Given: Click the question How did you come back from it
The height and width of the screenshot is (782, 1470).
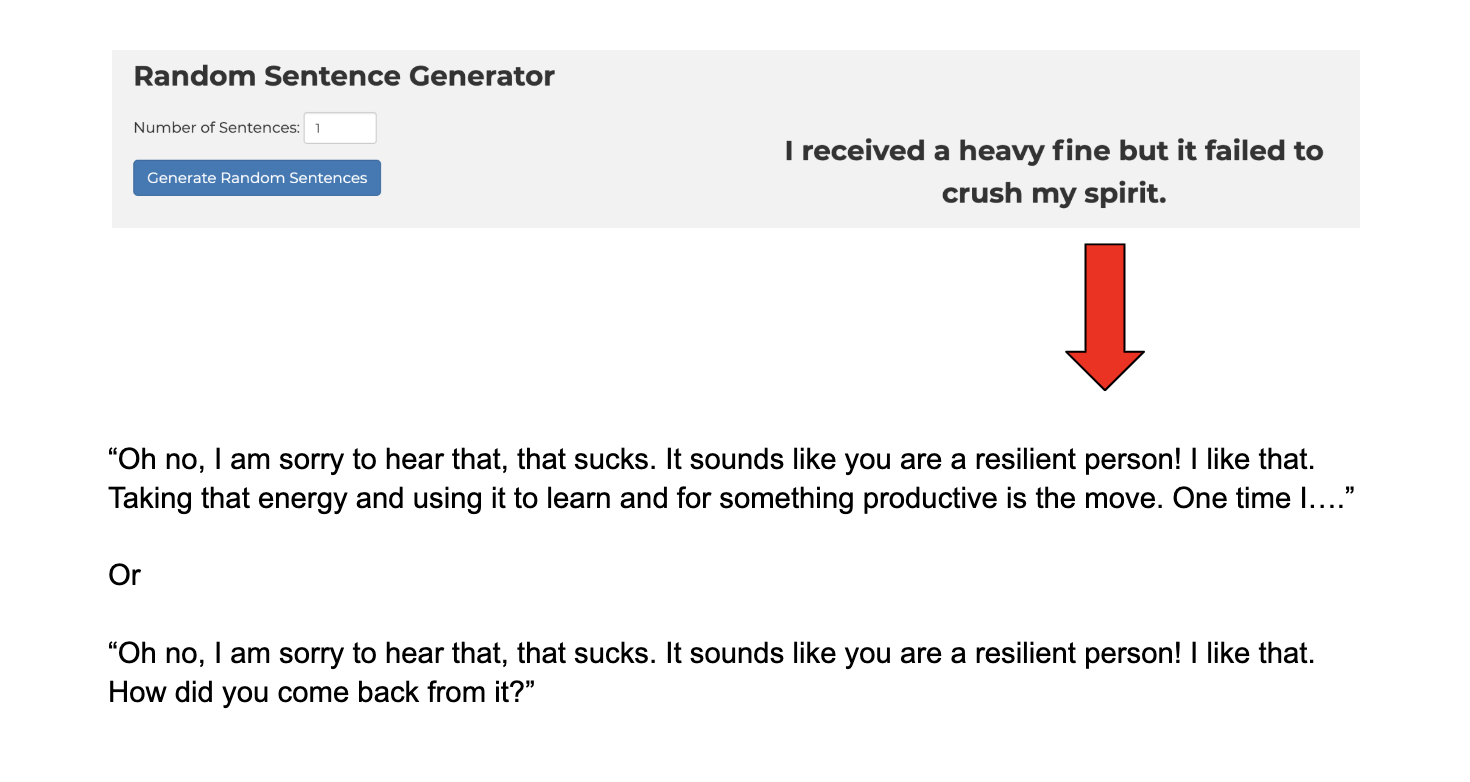Looking at the screenshot, I should tap(322, 692).
